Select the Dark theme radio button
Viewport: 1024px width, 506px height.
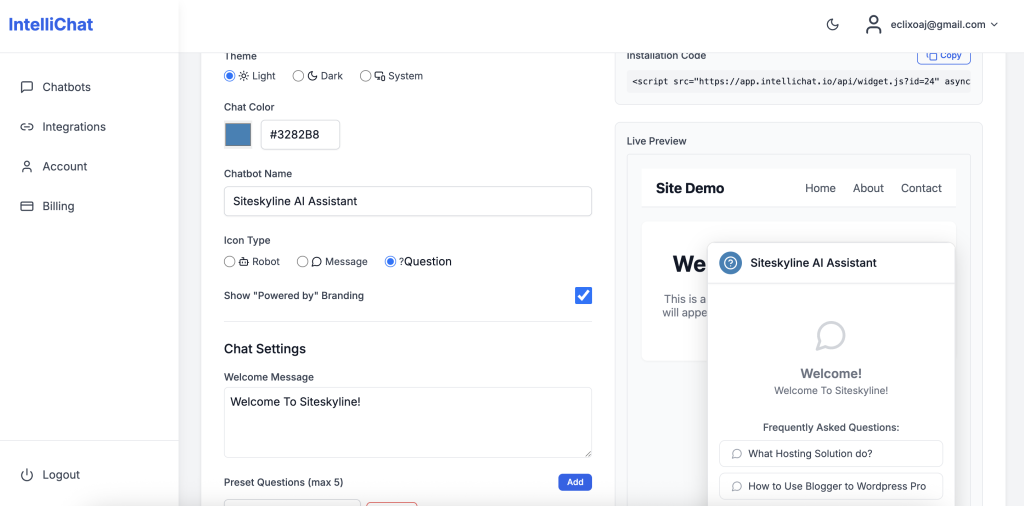[298, 76]
